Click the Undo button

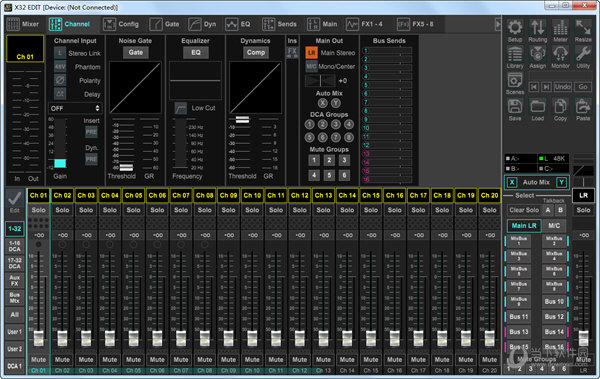click(x=562, y=87)
